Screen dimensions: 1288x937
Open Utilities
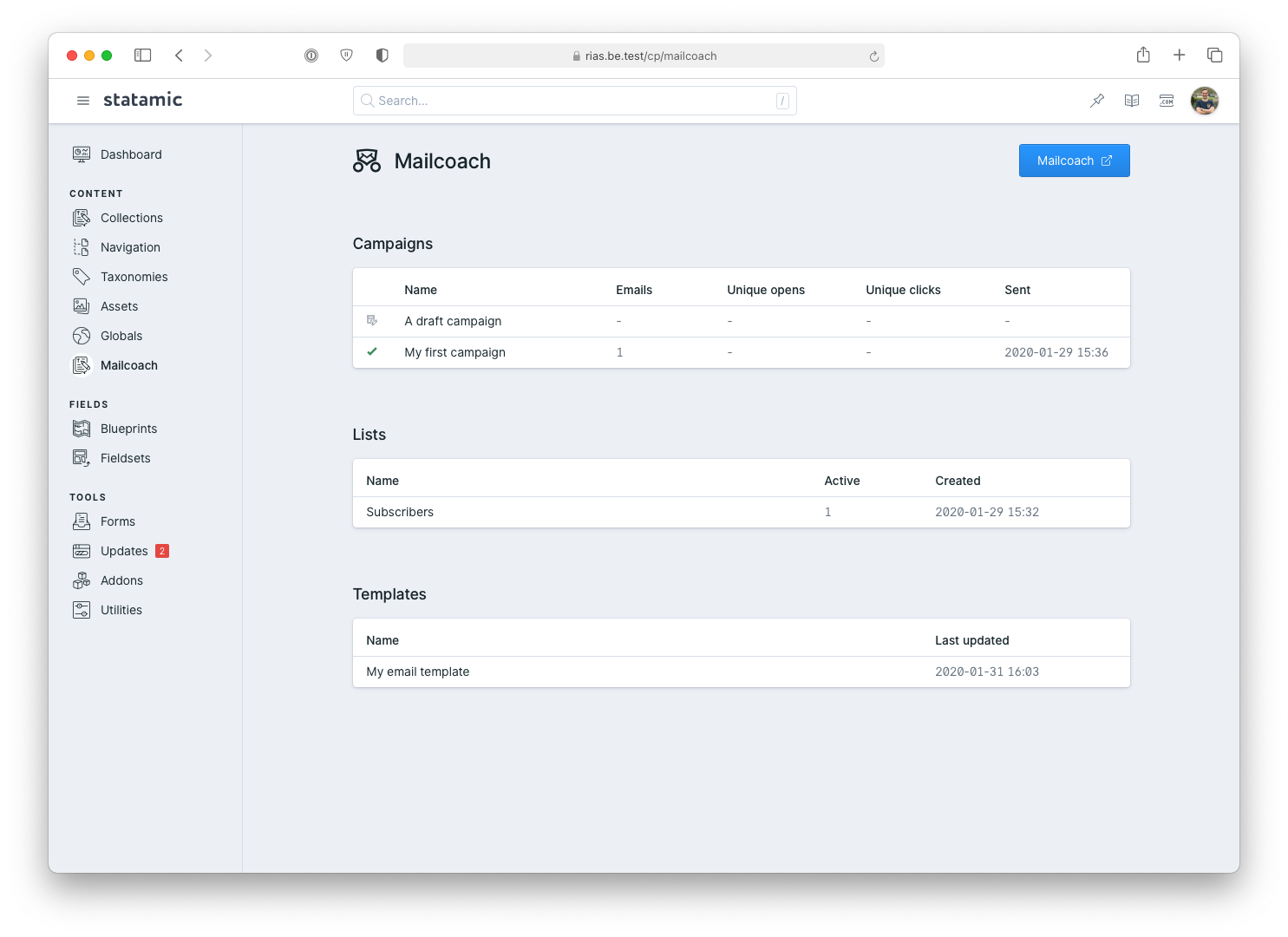(x=121, y=610)
